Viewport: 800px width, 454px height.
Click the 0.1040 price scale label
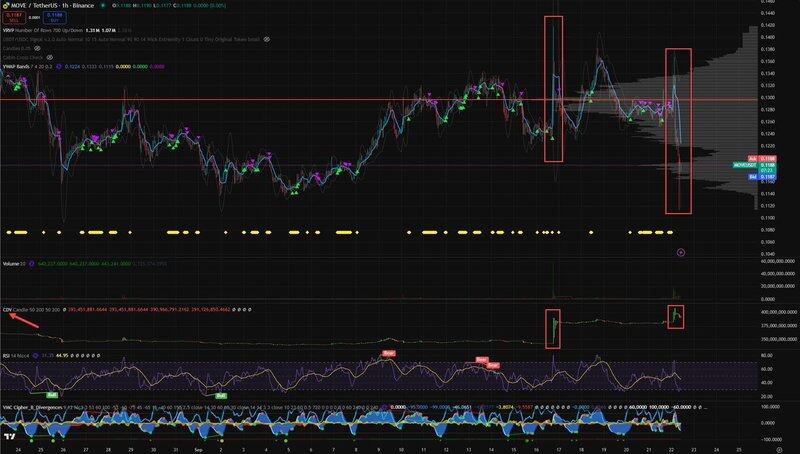point(768,254)
